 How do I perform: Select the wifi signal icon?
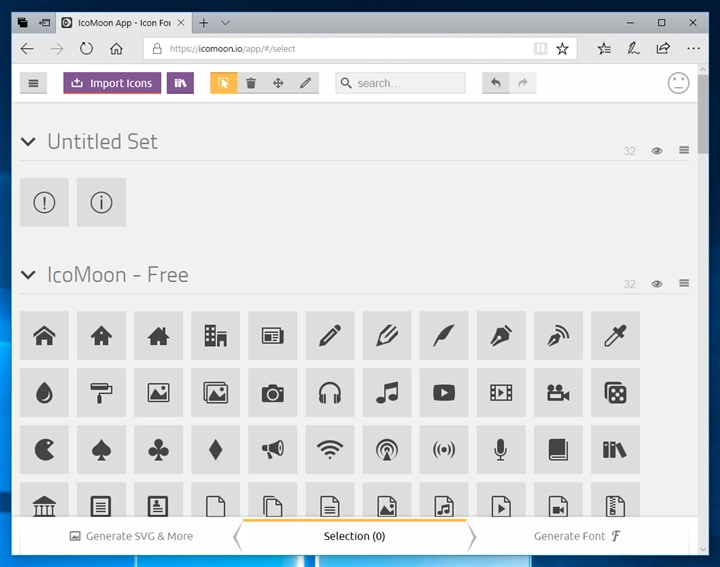pos(330,449)
